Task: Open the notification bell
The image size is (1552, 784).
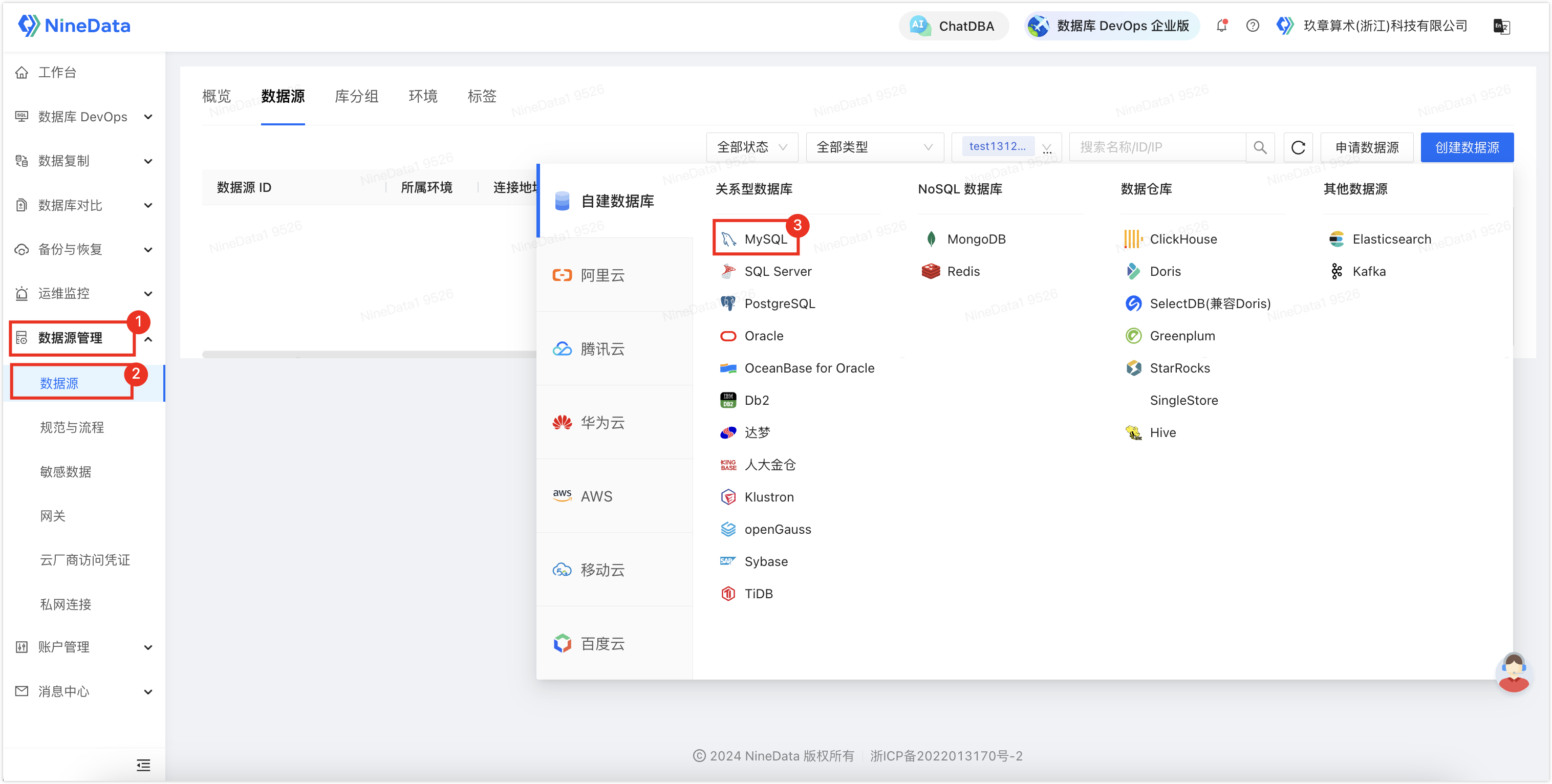Action: [x=1221, y=26]
